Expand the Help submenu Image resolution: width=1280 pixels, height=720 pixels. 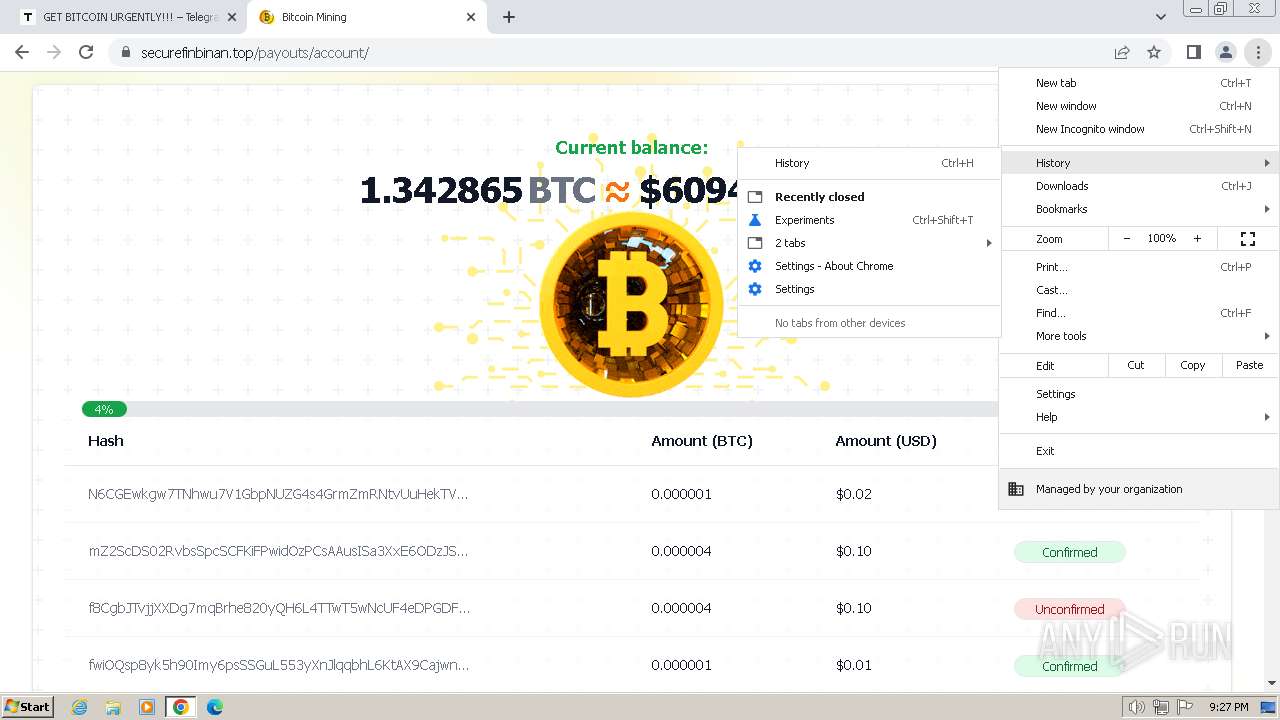(1139, 417)
